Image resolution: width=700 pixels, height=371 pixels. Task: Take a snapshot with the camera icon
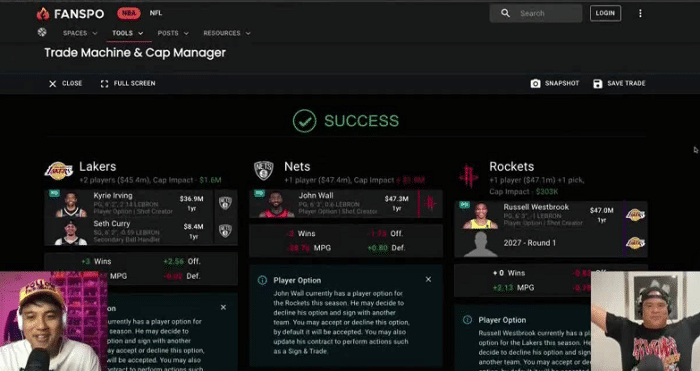click(x=535, y=83)
